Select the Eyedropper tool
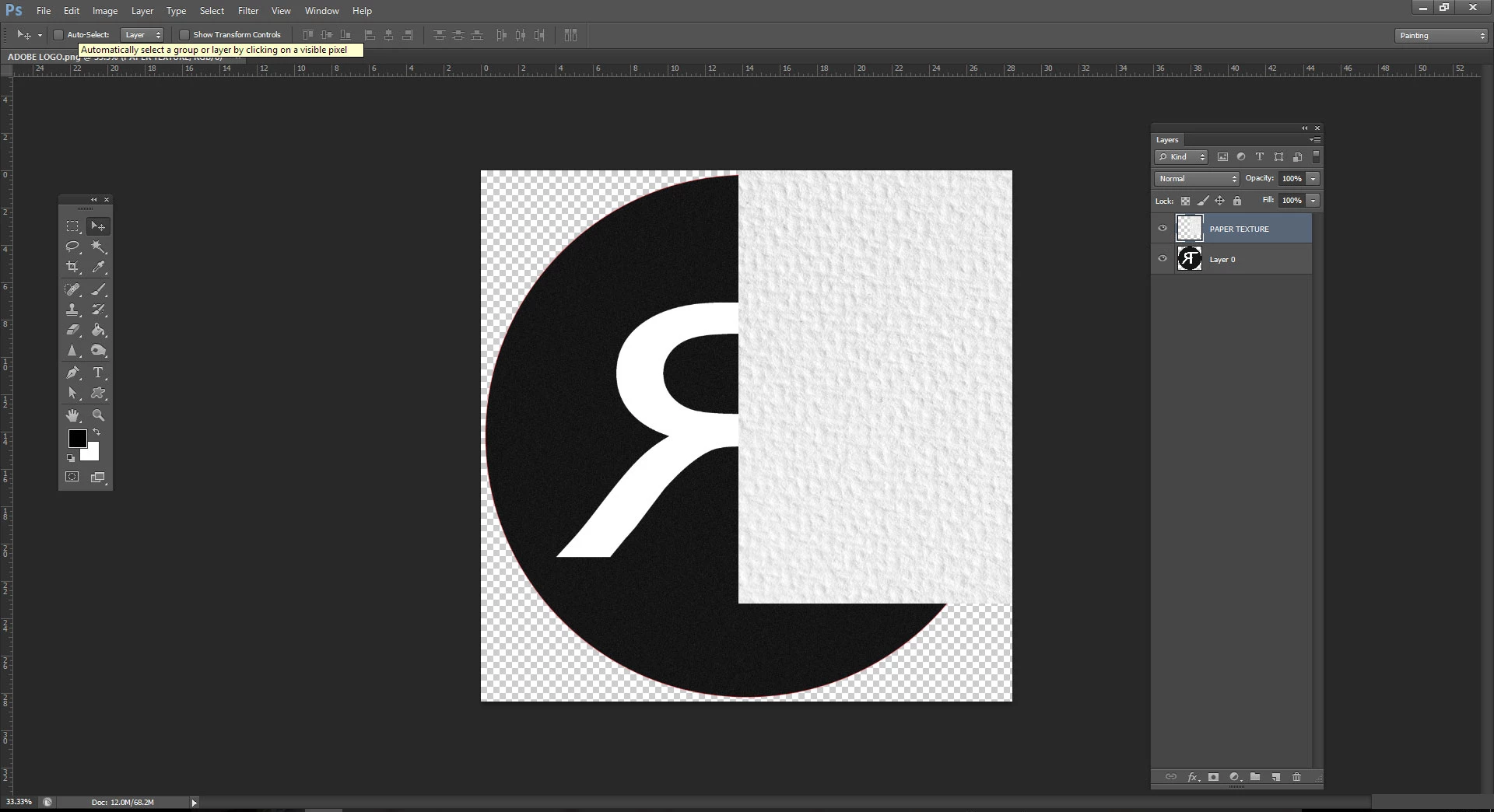Image resolution: width=1494 pixels, height=812 pixels. (98, 267)
